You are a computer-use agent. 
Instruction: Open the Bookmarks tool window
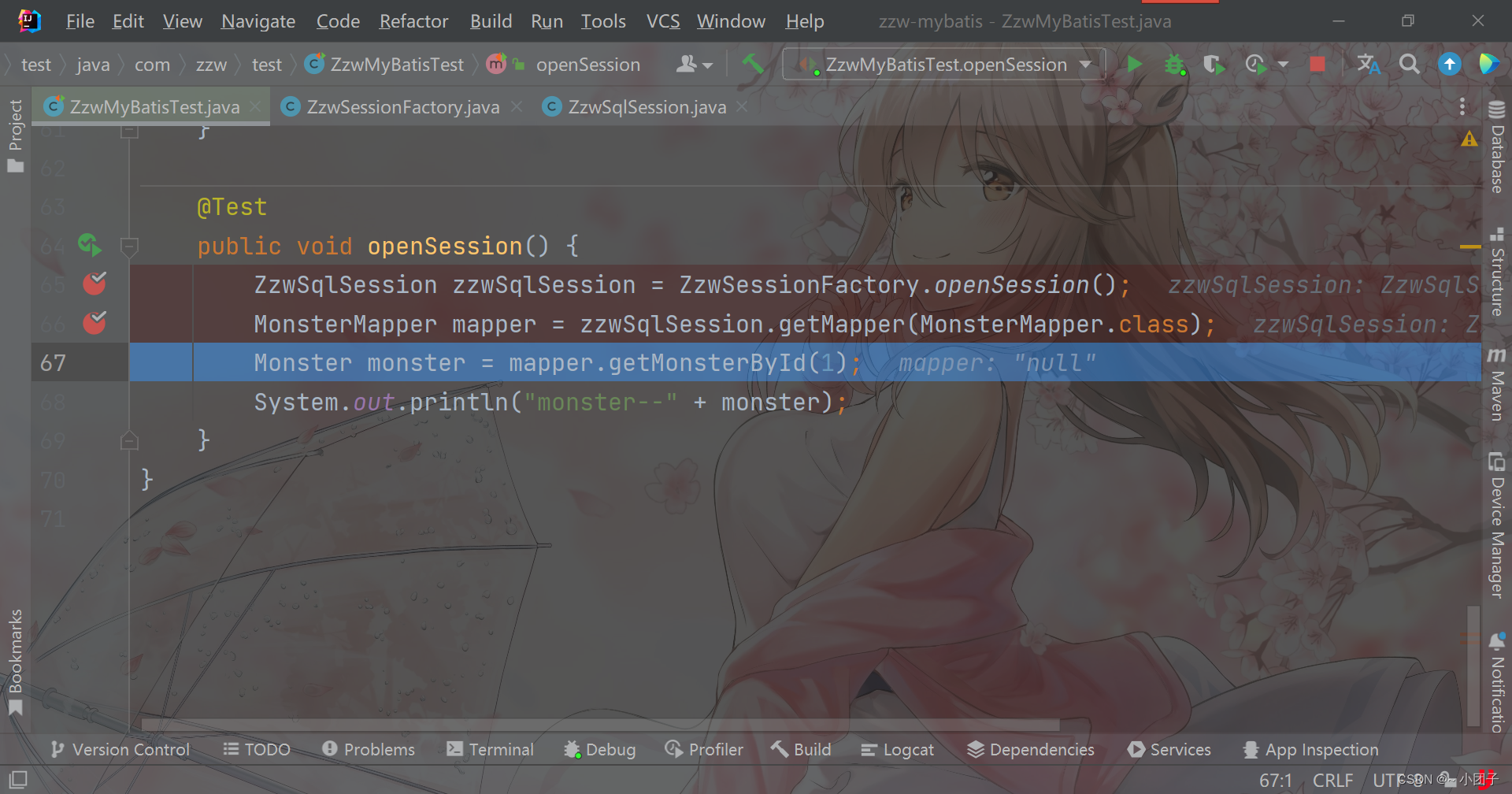coord(15,662)
